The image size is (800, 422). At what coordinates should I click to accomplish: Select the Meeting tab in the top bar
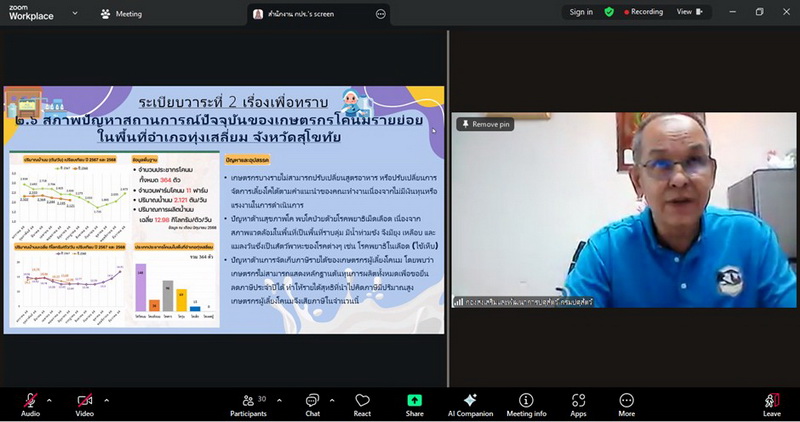(121, 14)
